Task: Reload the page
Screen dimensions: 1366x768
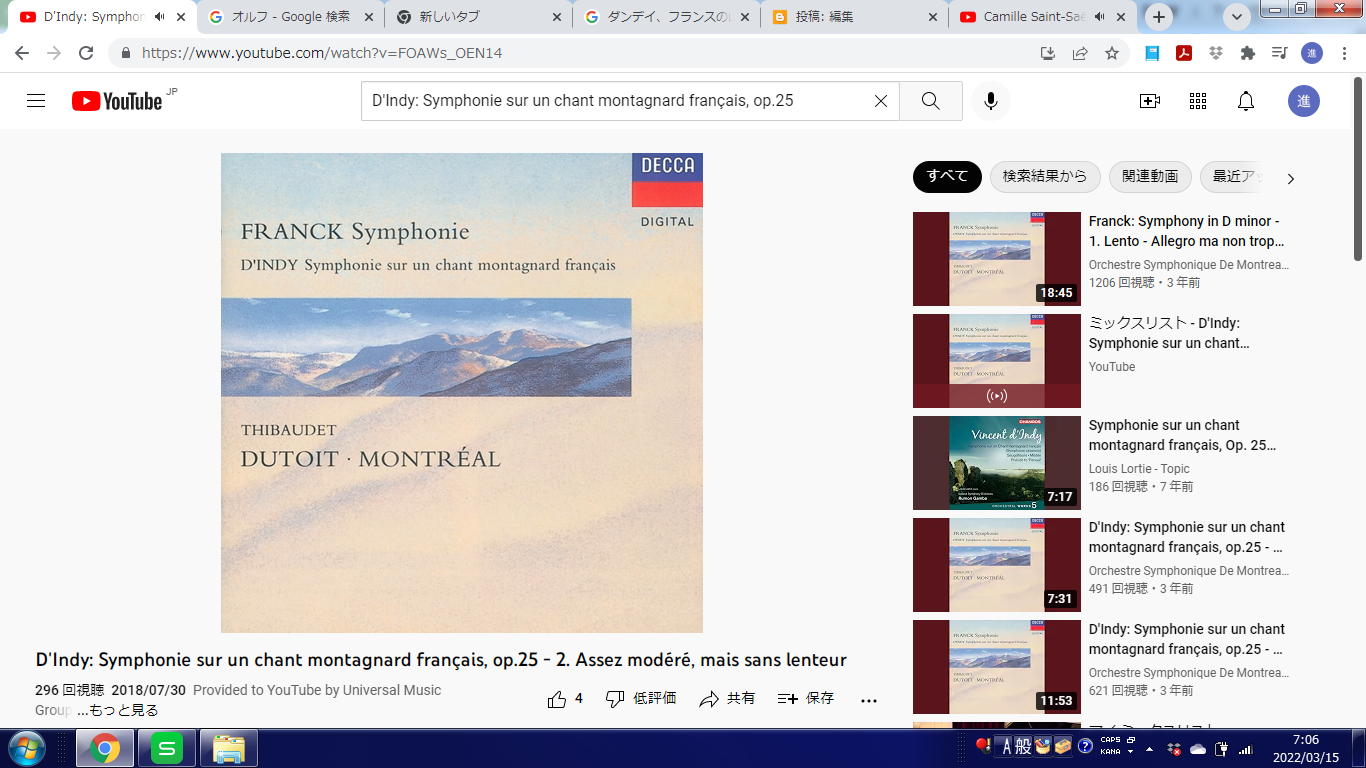Action: tap(86, 54)
